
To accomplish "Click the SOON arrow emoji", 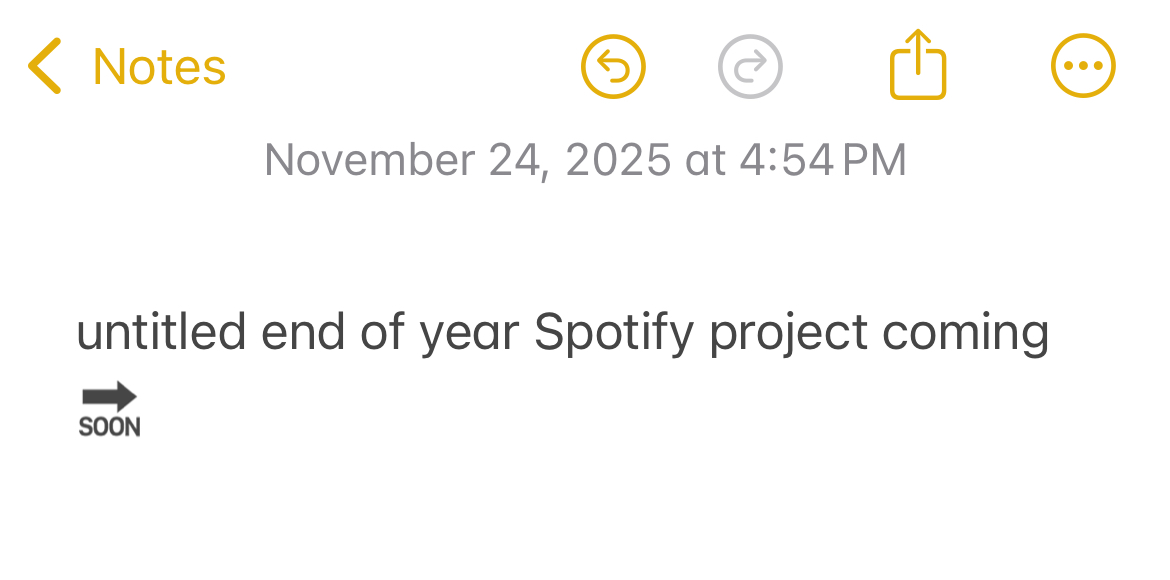I will coord(109,409).
